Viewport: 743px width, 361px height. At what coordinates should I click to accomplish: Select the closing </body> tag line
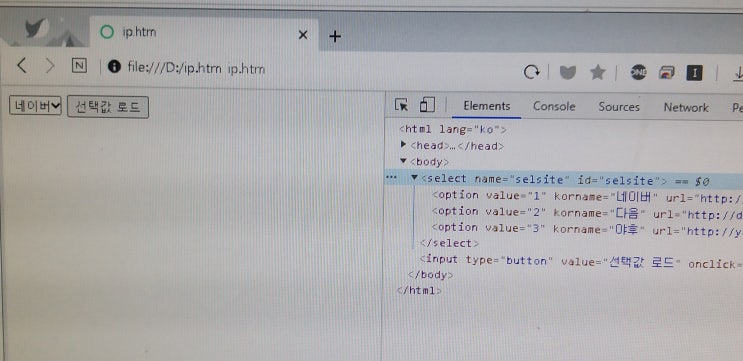click(x=431, y=275)
